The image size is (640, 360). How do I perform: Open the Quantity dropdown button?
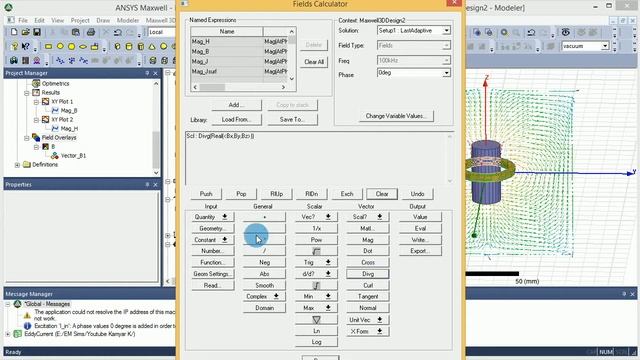pos(212,217)
